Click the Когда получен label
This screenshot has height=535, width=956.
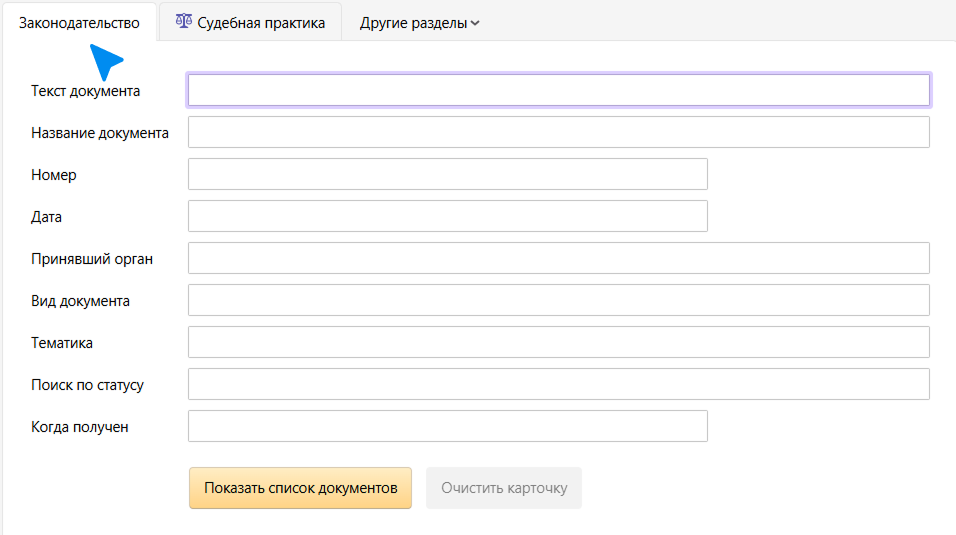(80, 427)
